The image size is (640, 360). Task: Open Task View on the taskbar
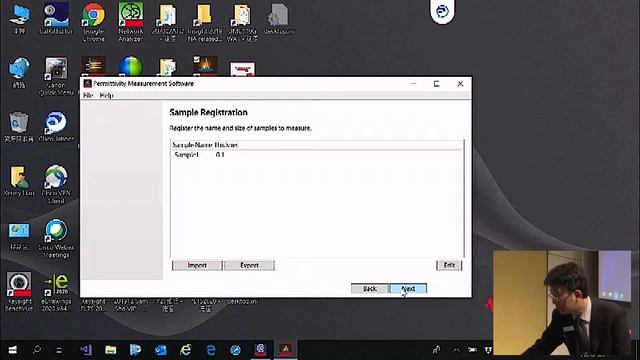click(59, 350)
